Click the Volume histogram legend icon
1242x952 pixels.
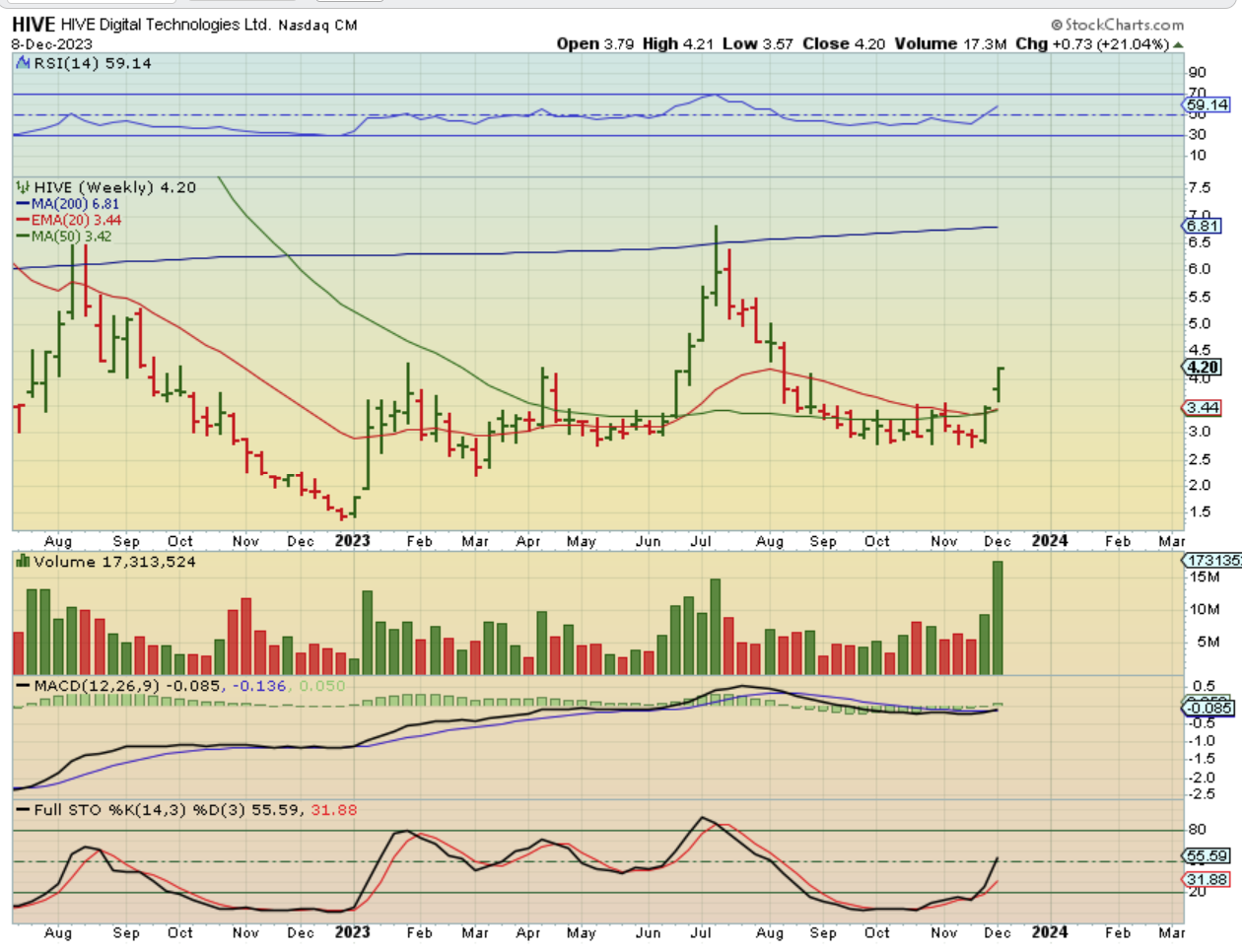click(23, 562)
